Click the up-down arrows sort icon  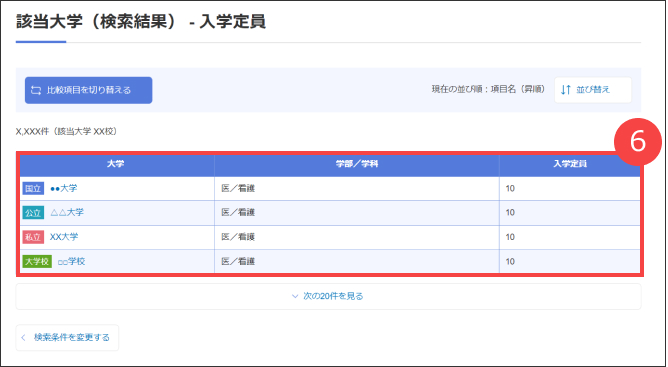pyautogui.click(x=565, y=90)
